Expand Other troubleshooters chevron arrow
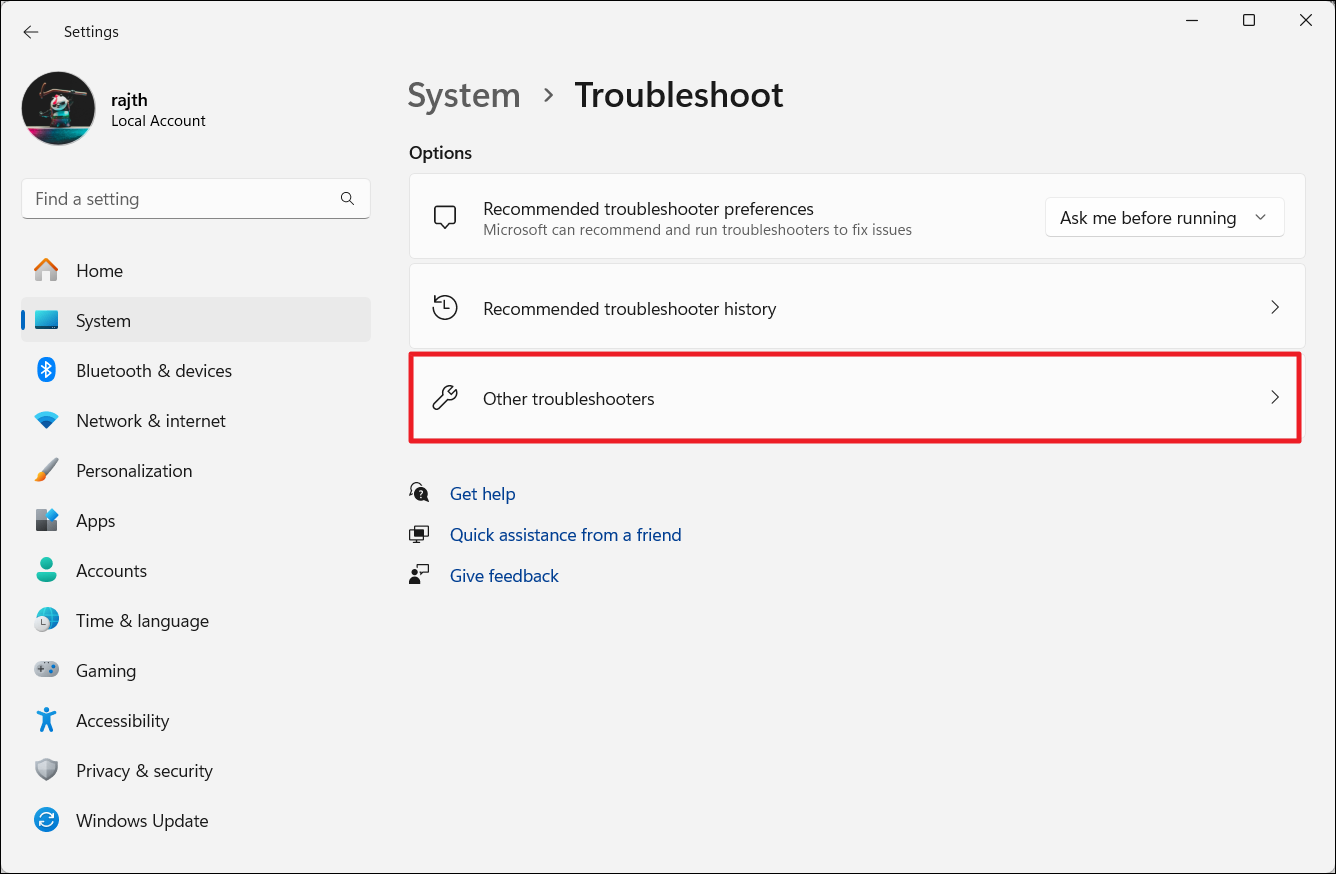 tap(1274, 398)
